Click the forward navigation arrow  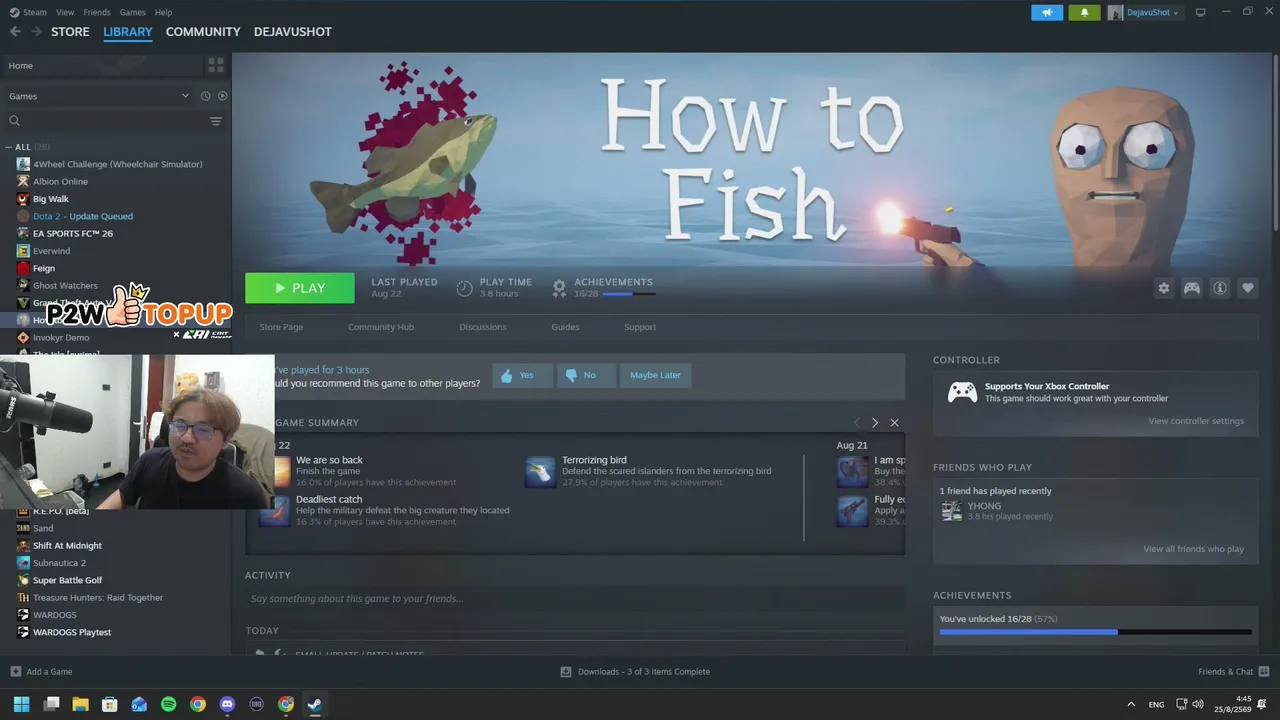click(x=37, y=32)
